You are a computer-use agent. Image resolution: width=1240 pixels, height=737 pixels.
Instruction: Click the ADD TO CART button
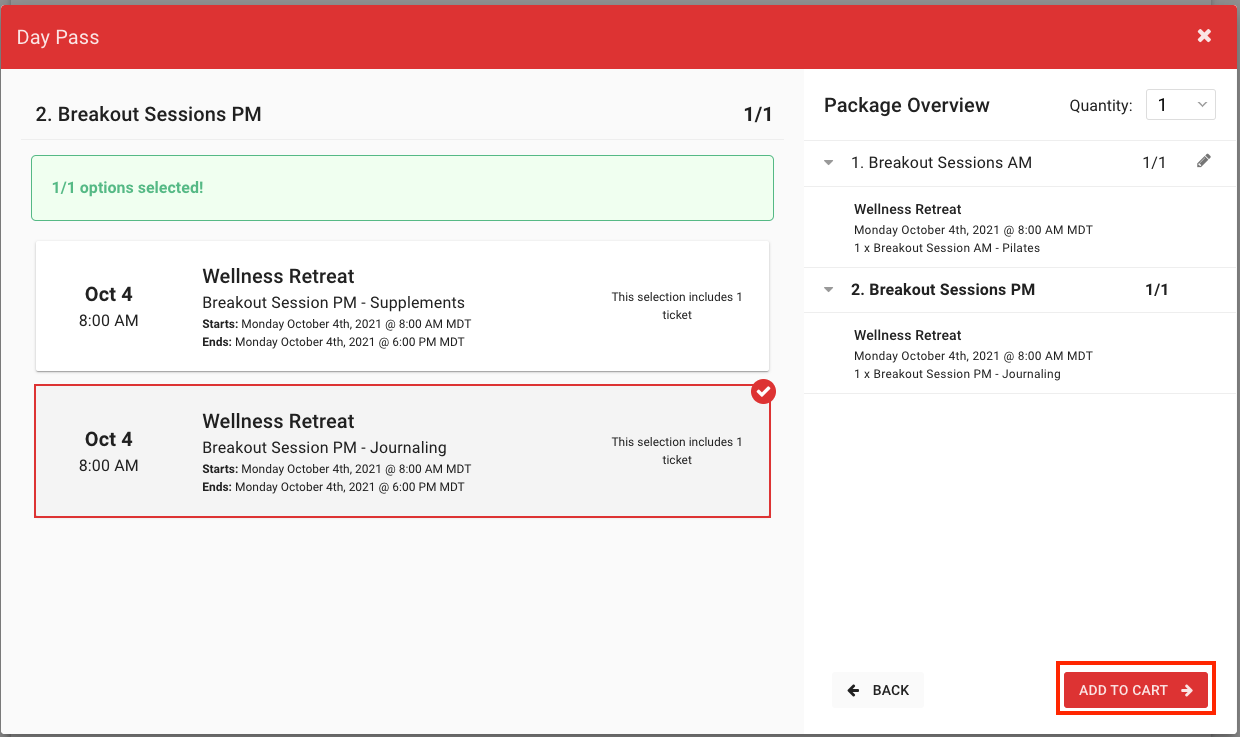click(1136, 690)
